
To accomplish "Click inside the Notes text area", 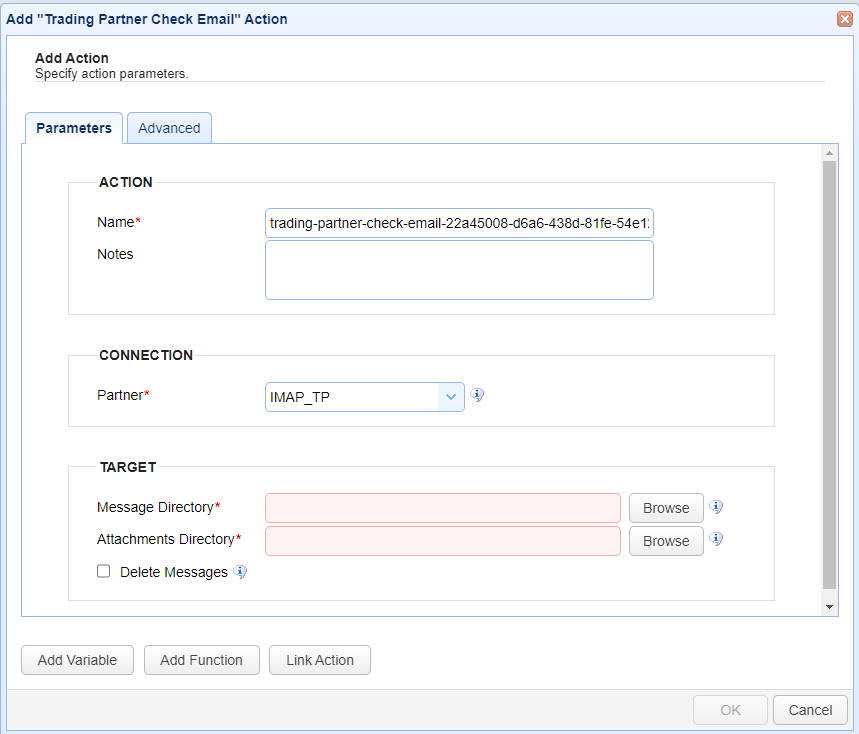I will (x=459, y=270).
